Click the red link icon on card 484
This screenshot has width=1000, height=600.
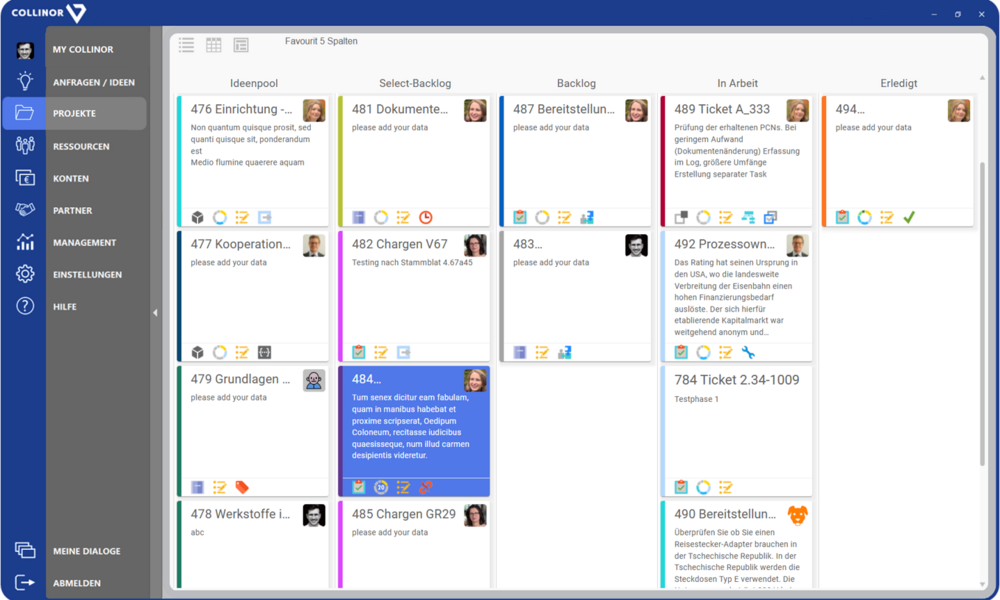(425, 487)
